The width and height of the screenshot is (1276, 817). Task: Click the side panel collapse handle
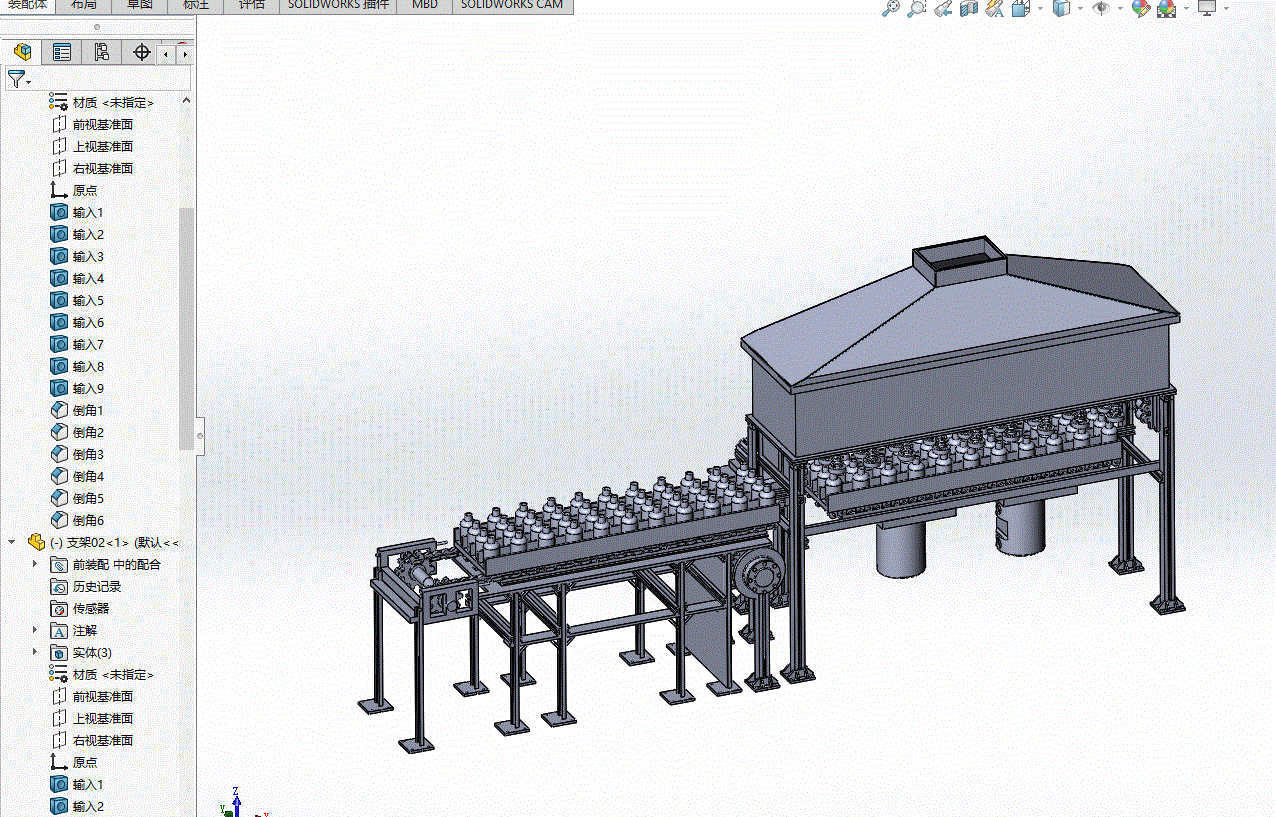[200, 435]
